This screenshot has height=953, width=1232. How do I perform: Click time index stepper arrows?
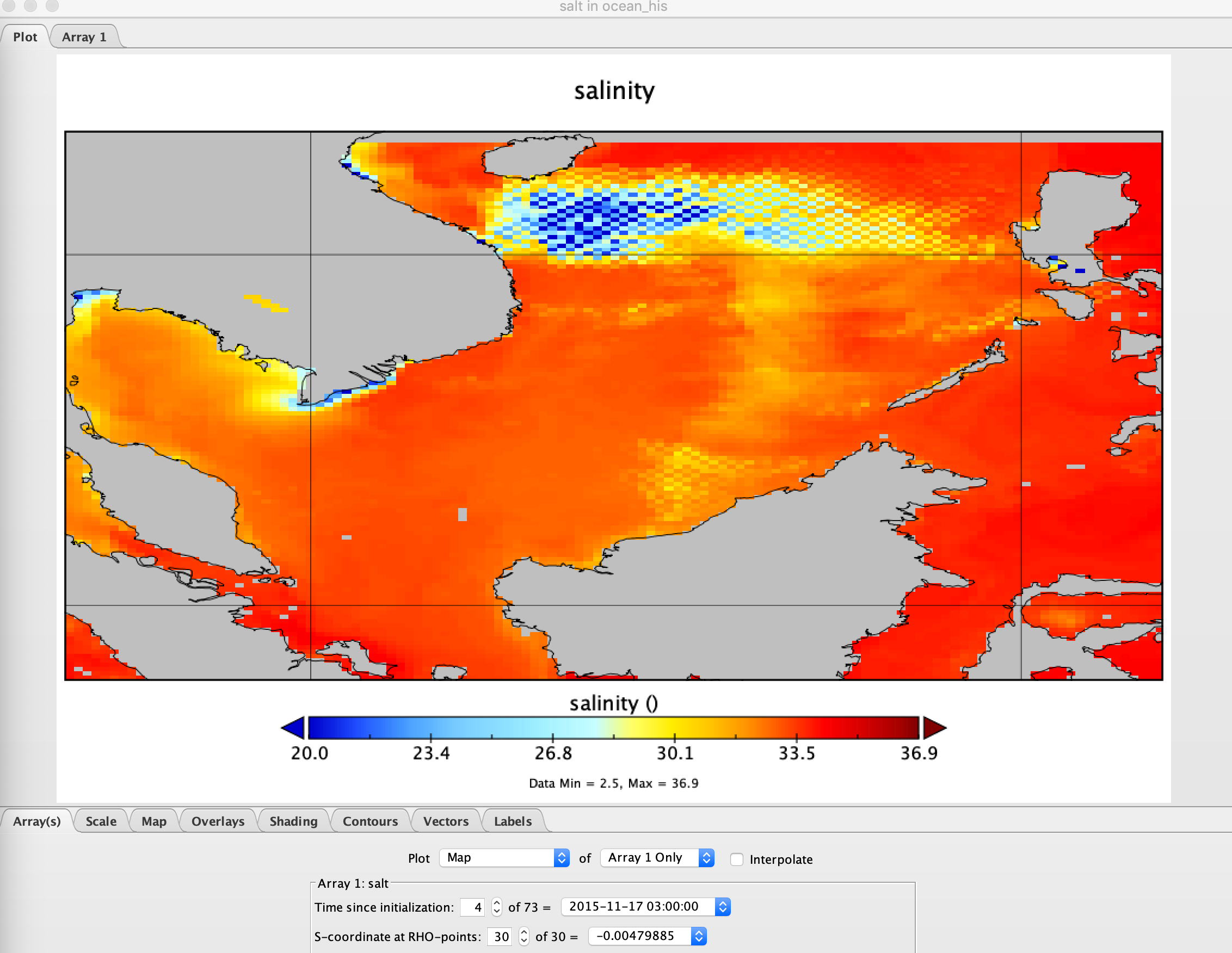(x=496, y=907)
